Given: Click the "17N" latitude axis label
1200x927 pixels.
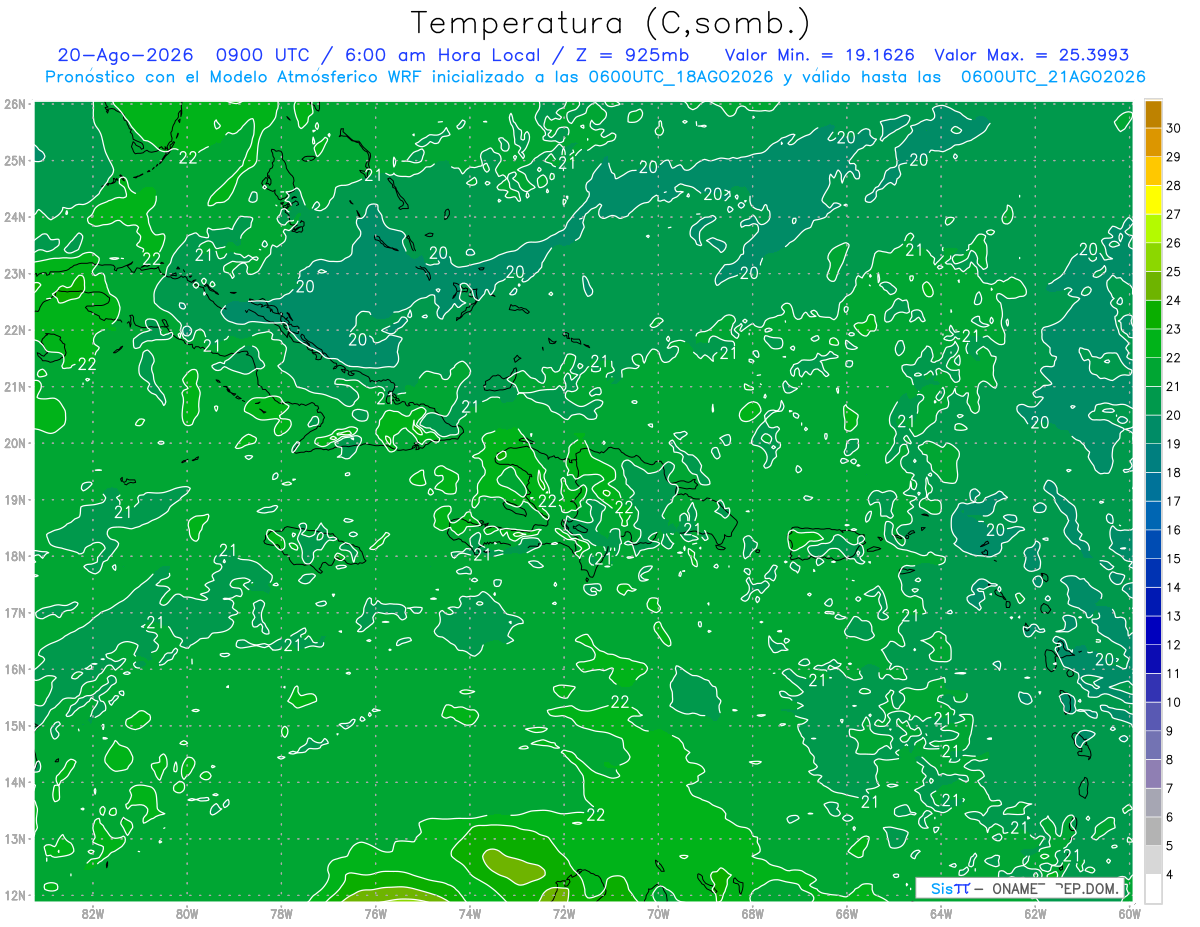Looking at the screenshot, I should [x=14, y=612].
